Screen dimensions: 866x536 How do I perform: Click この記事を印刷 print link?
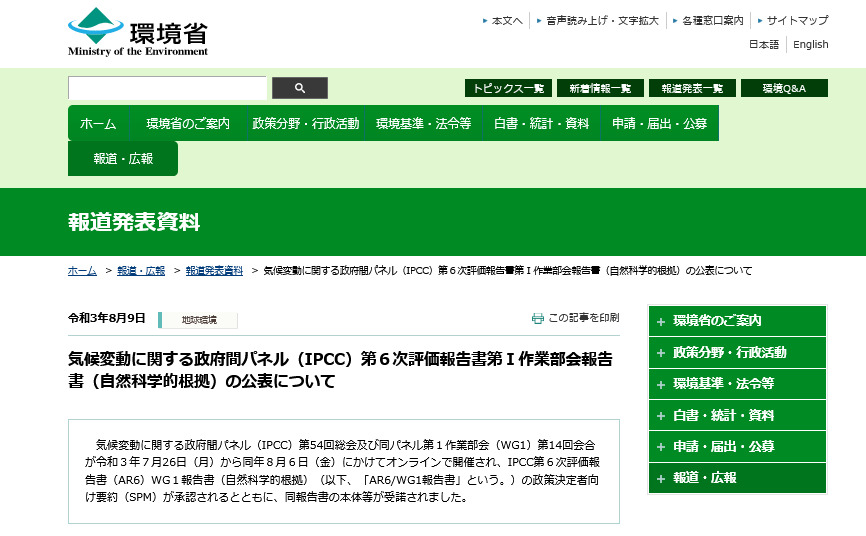coord(584,318)
